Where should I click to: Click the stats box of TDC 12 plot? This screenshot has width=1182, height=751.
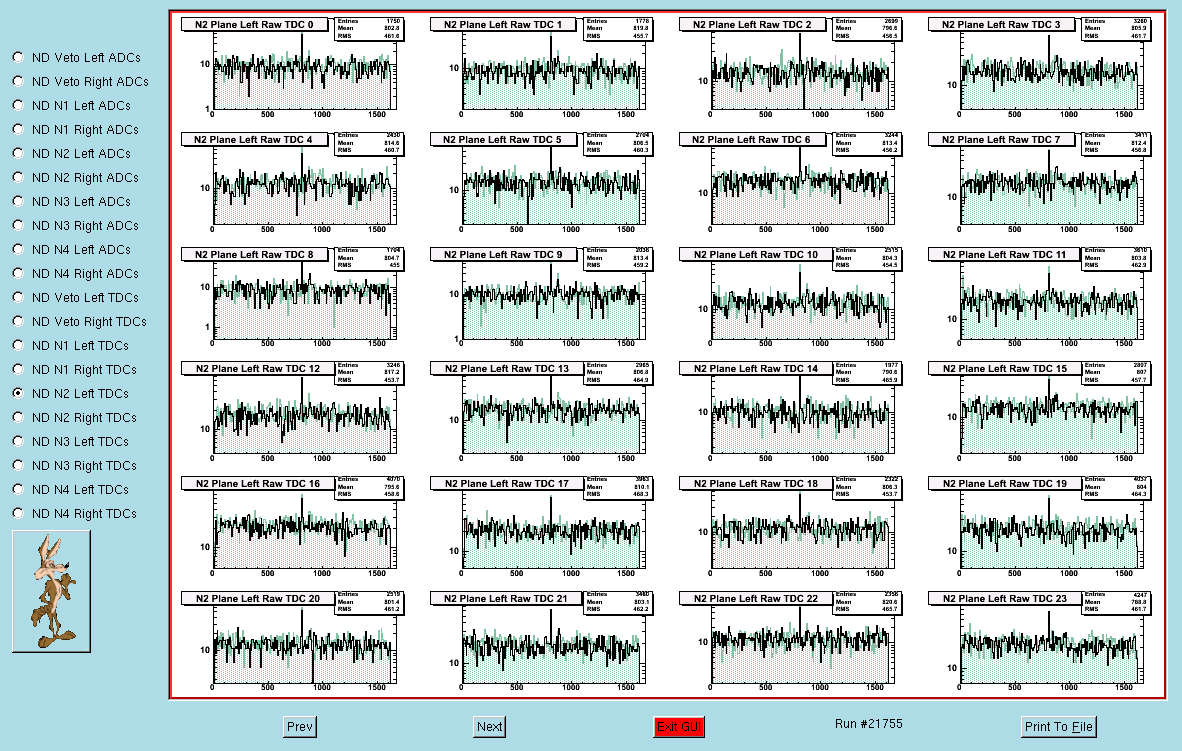(x=369, y=372)
